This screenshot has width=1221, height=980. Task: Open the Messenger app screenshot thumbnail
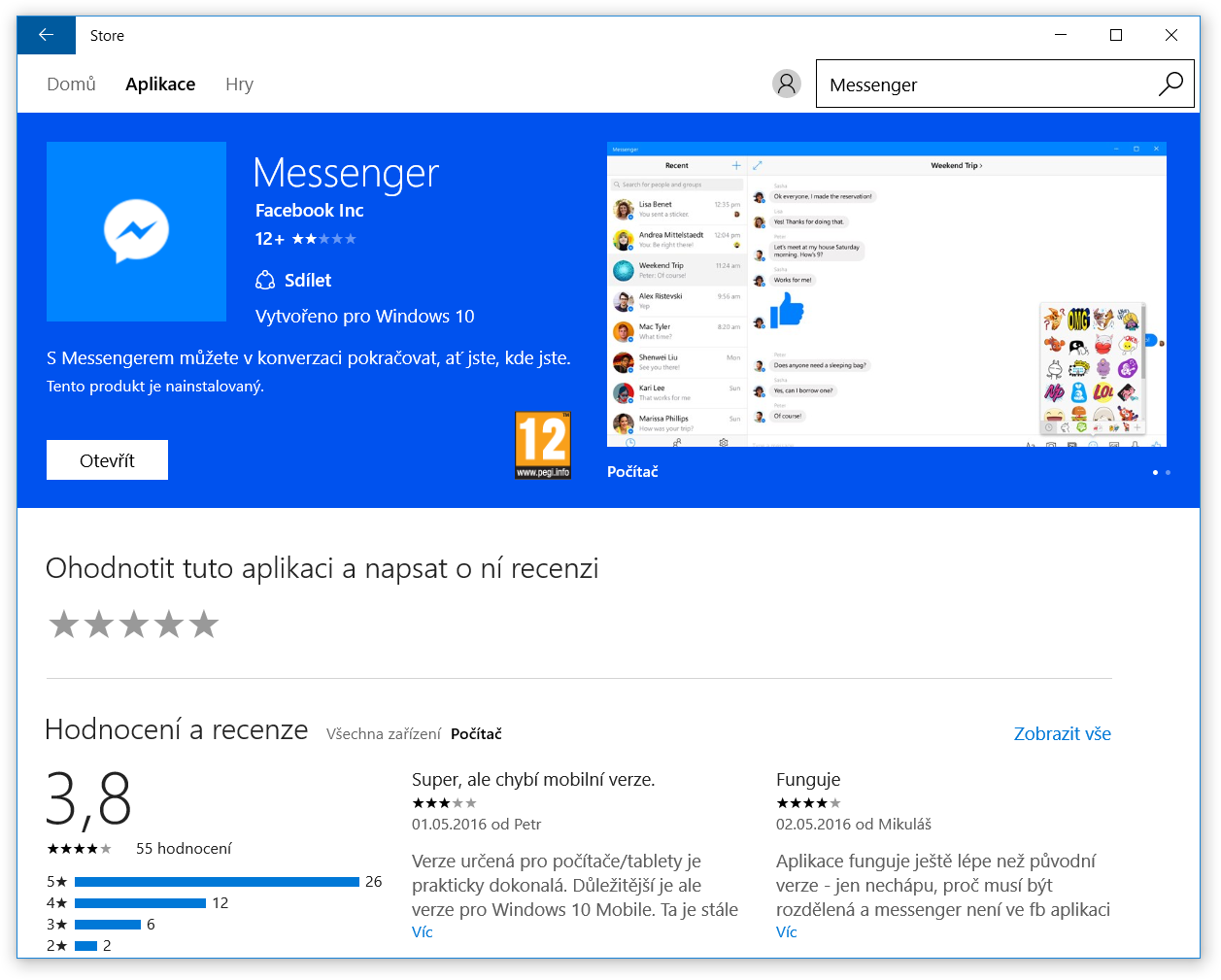(x=887, y=294)
